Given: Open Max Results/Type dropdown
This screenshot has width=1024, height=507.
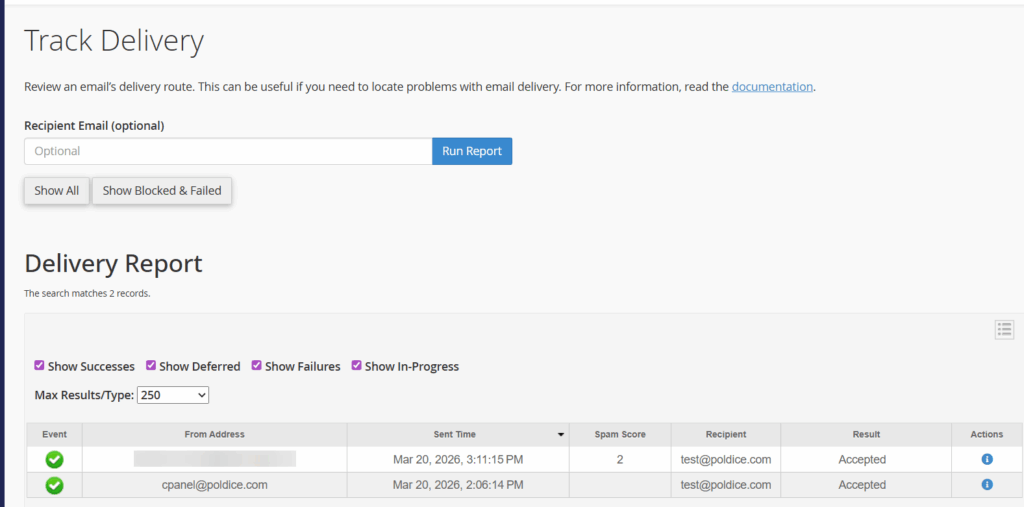Looking at the screenshot, I should click(x=173, y=395).
